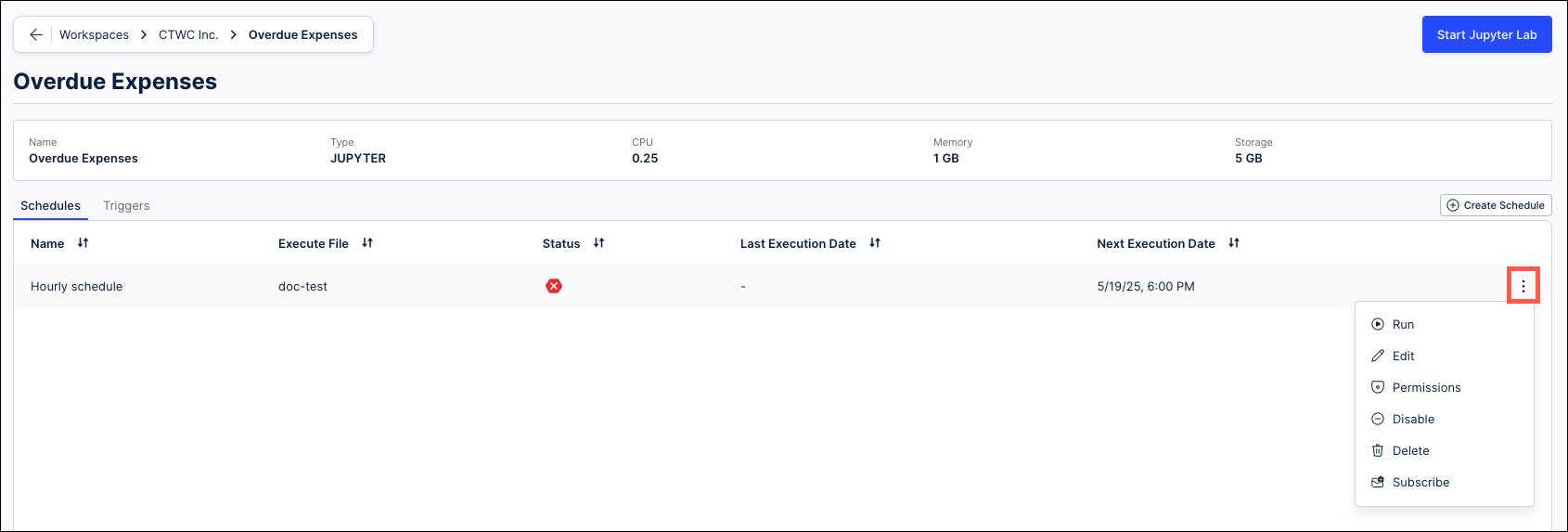Click the Status column header label

561,243
